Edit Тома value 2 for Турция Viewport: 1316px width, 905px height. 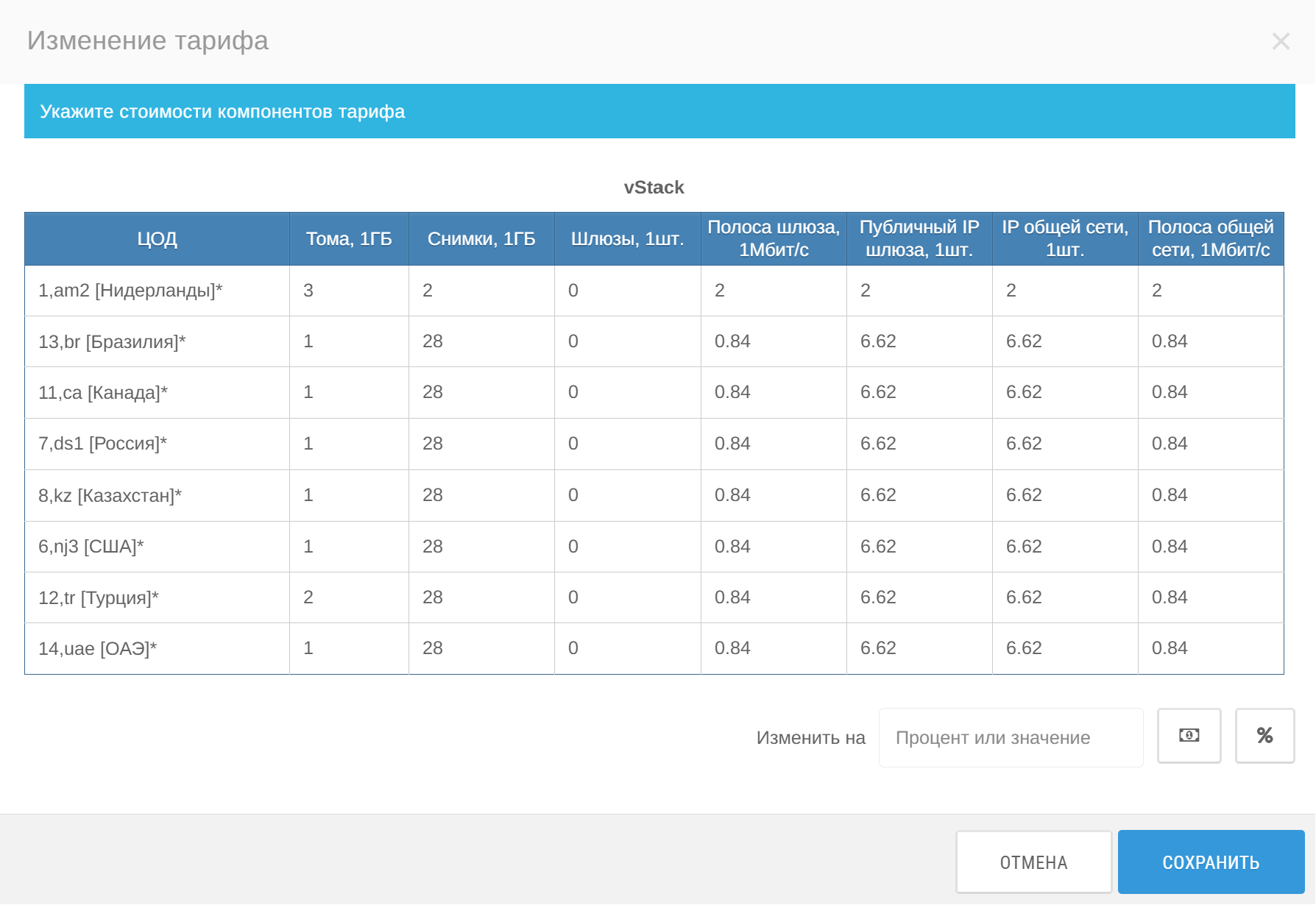click(349, 597)
